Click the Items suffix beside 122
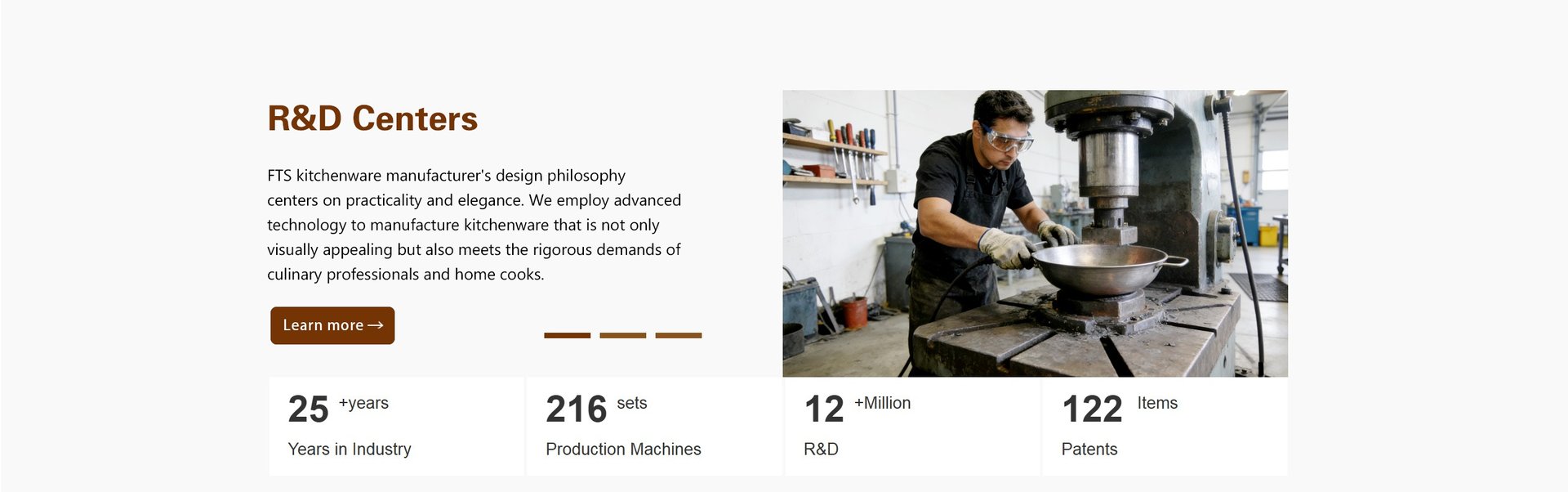 tap(1157, 403)
